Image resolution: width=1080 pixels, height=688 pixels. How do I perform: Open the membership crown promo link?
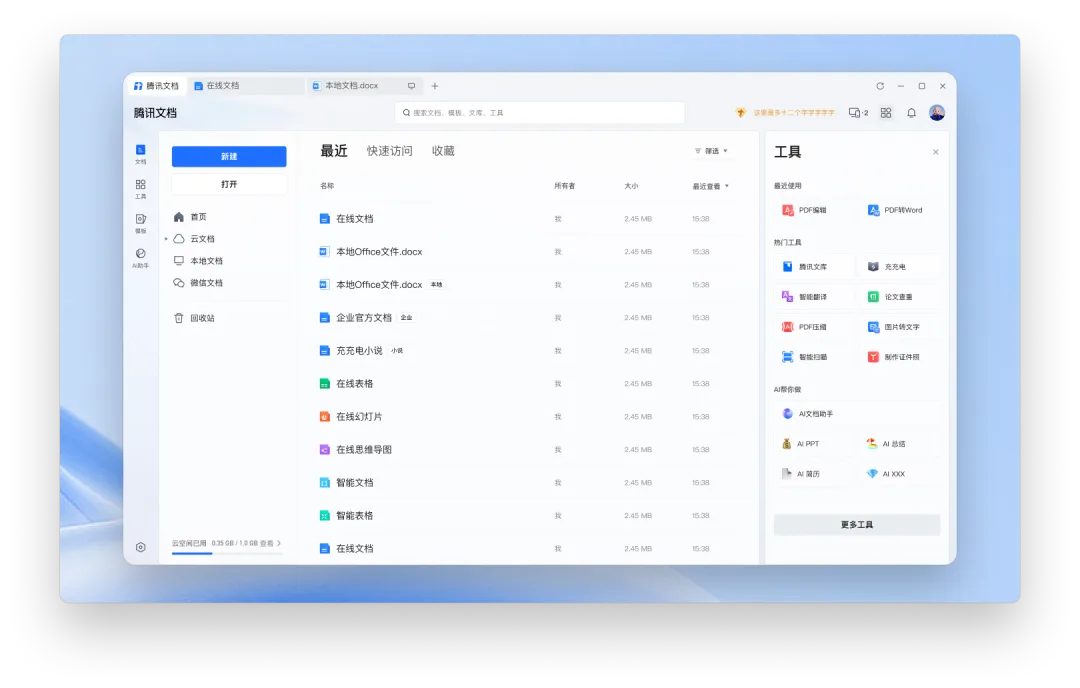pyautogui.click(x=785, y=112)
